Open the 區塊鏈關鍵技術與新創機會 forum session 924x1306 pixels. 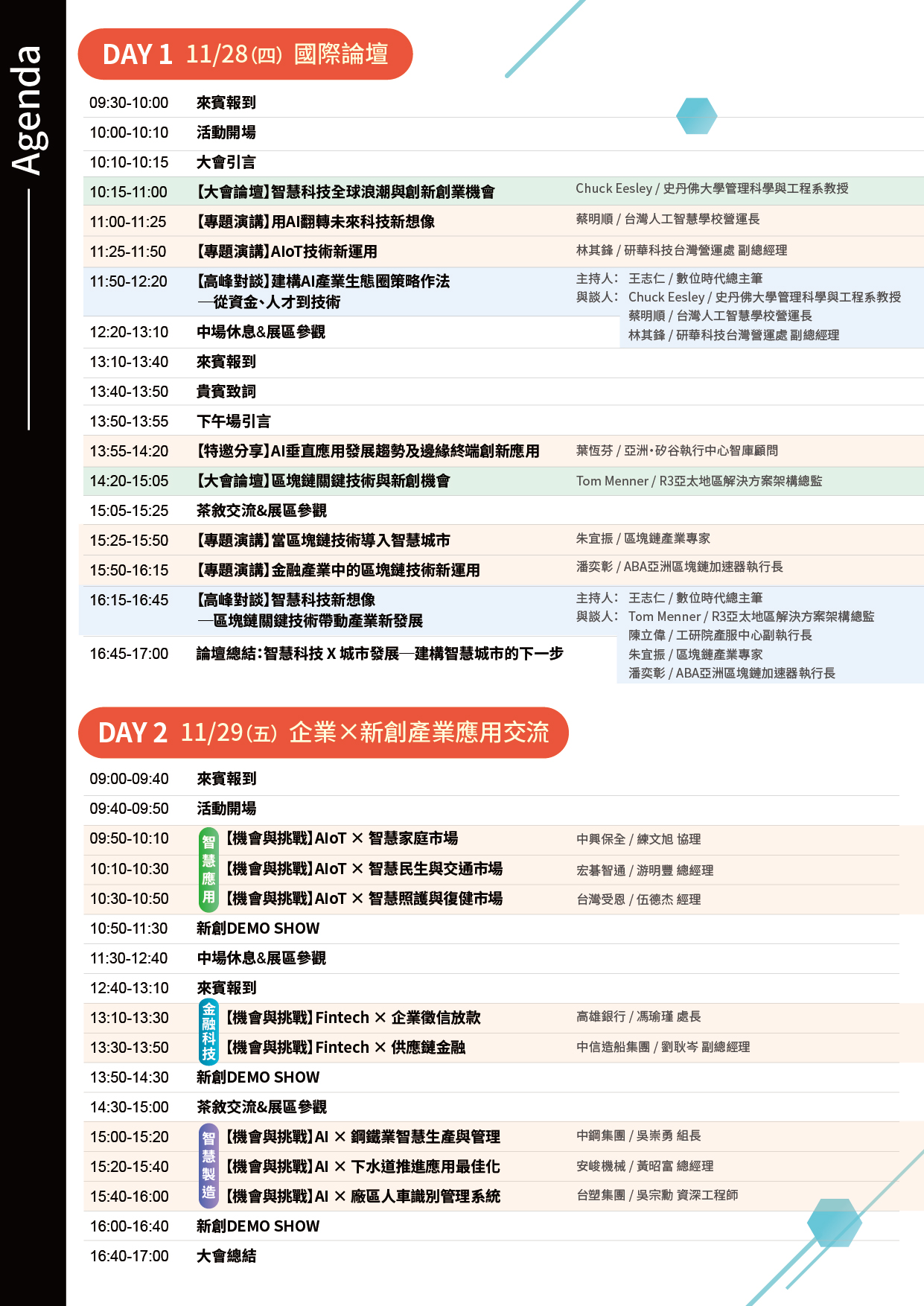tap(323, 481)
